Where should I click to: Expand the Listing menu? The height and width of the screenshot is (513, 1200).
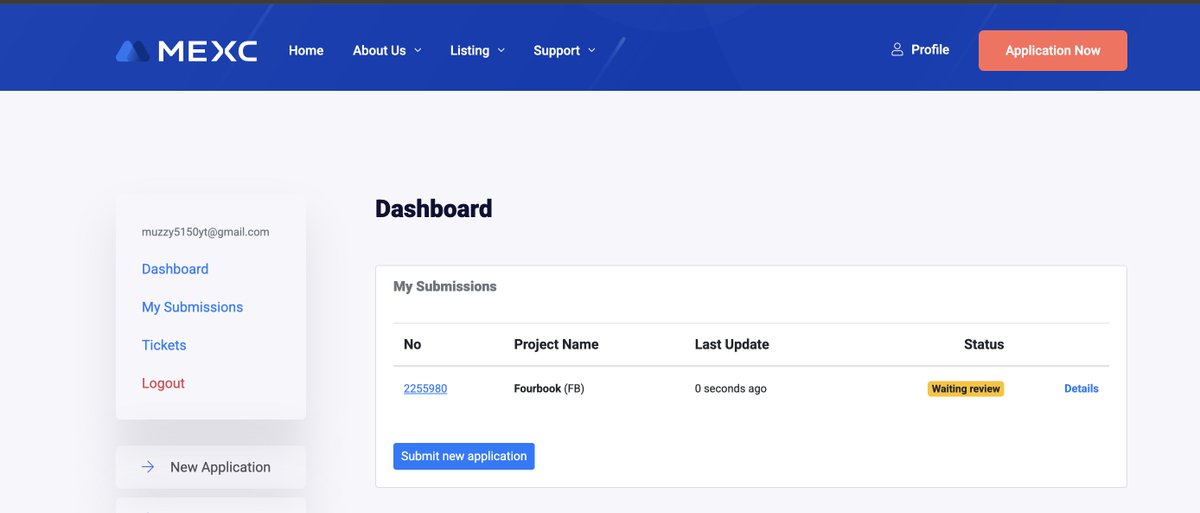(x=477, y=50)
